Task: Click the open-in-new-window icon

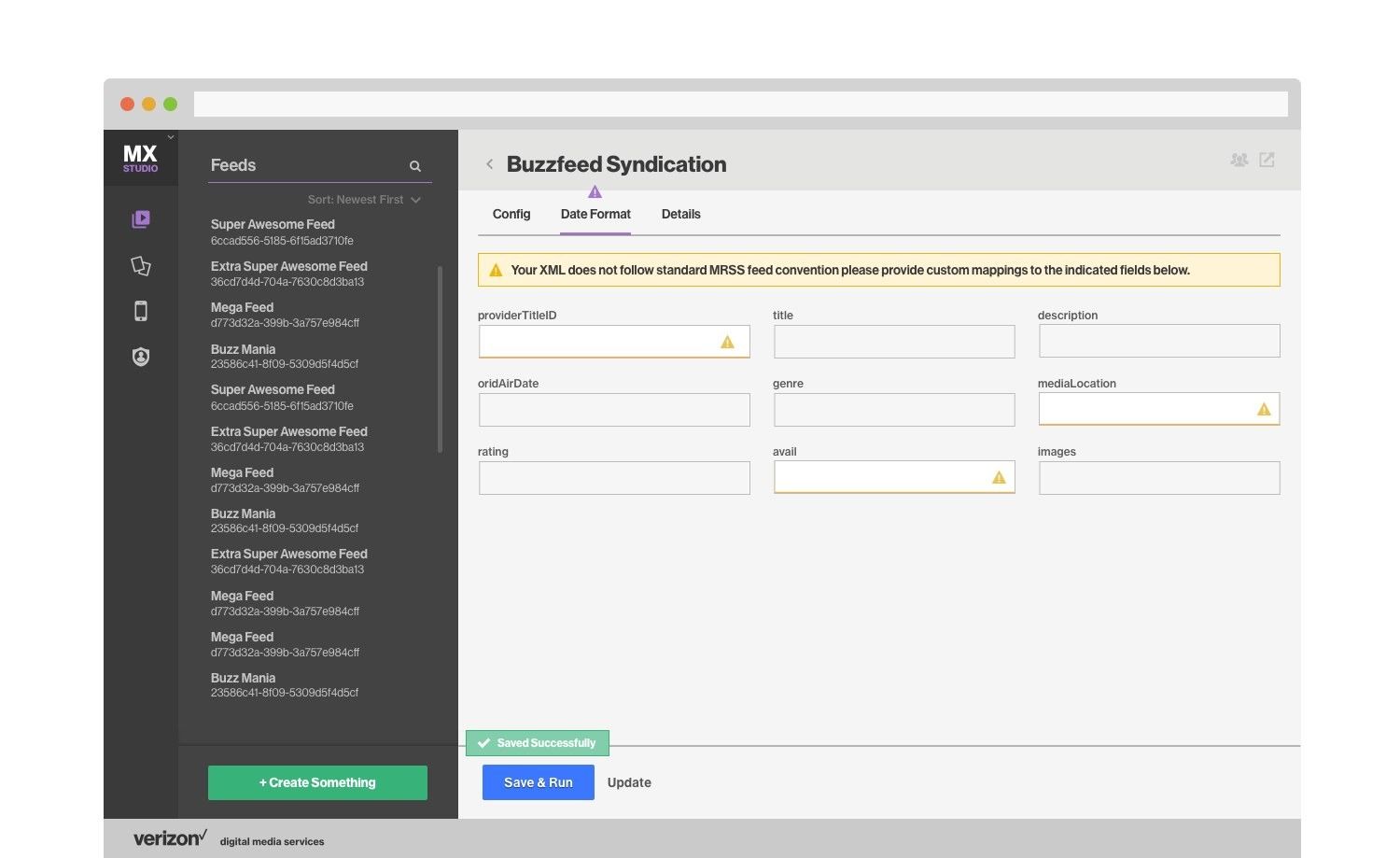Action: point(1267,160)
